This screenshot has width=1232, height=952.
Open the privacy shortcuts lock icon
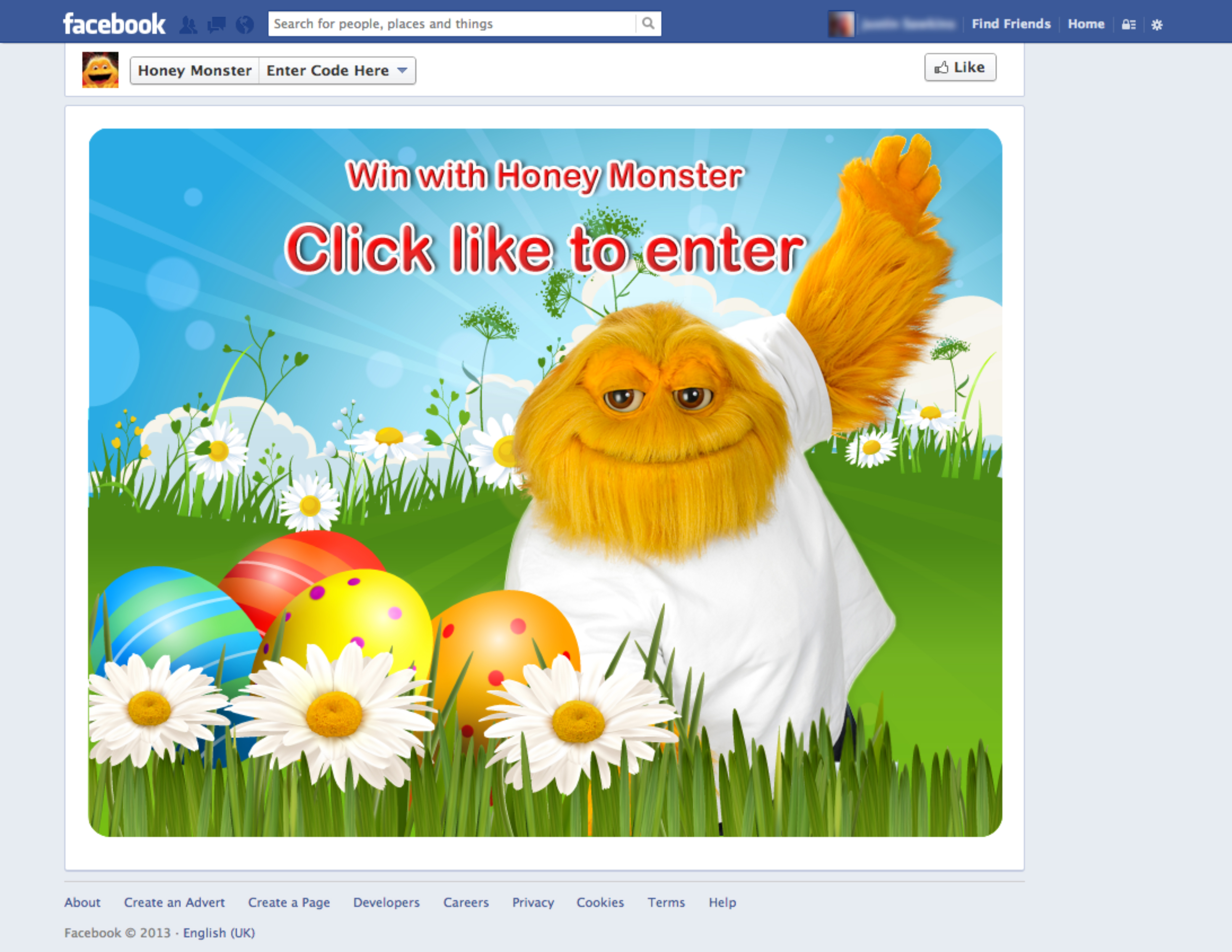(x=1128, y=24)
